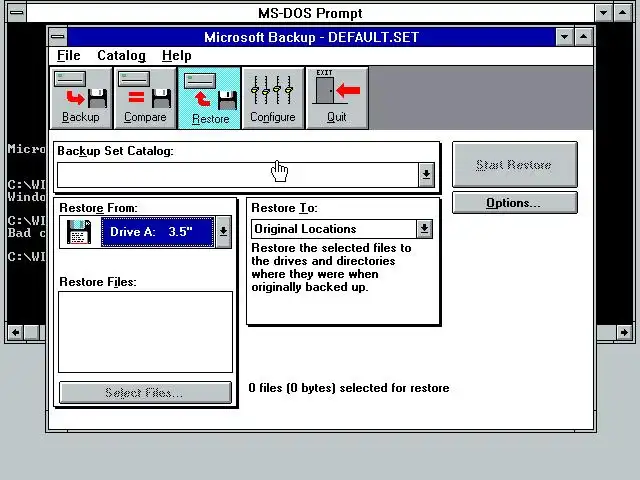
Task: Open Microsoft Backup window control menu
Action: point(58,37)
